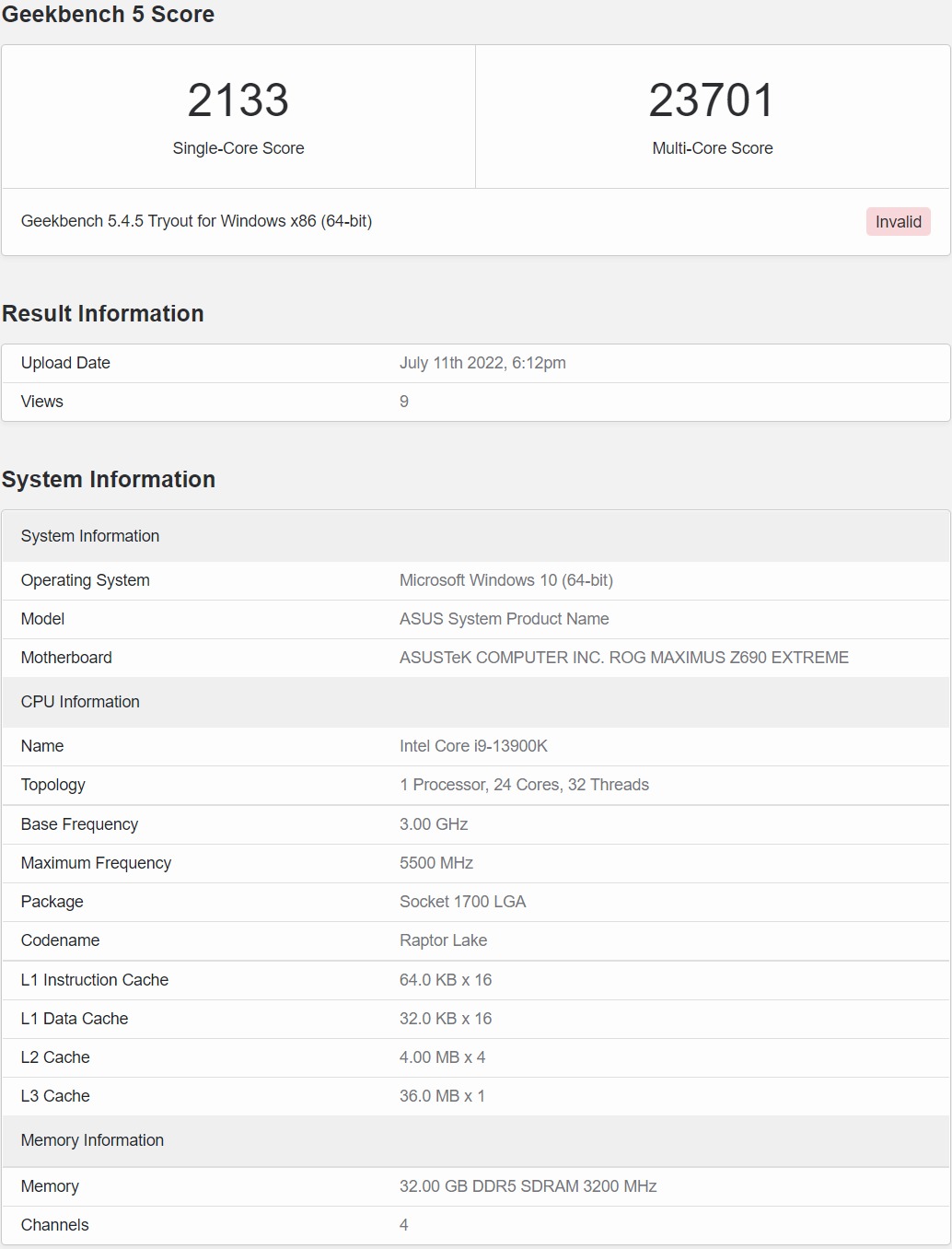
Task: Select L1 instruction cache value 64.0 KB x 16
Action: (x=446, y=980)
